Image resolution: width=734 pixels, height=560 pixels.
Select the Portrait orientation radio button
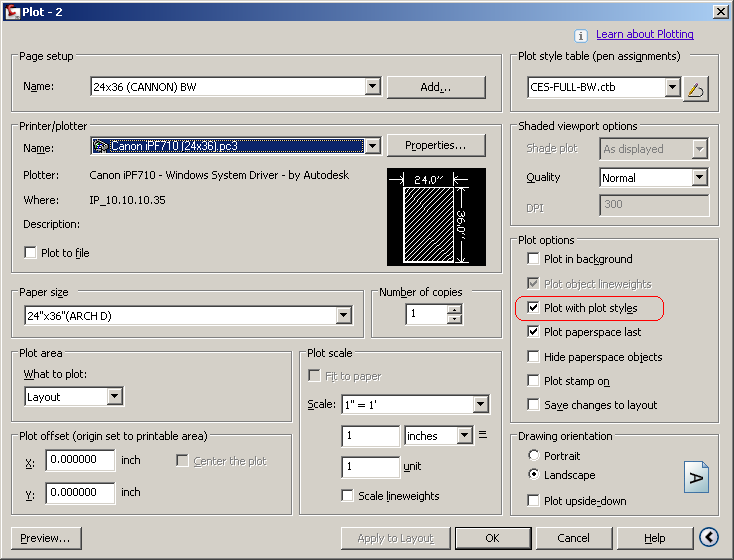tap(533, 455)
